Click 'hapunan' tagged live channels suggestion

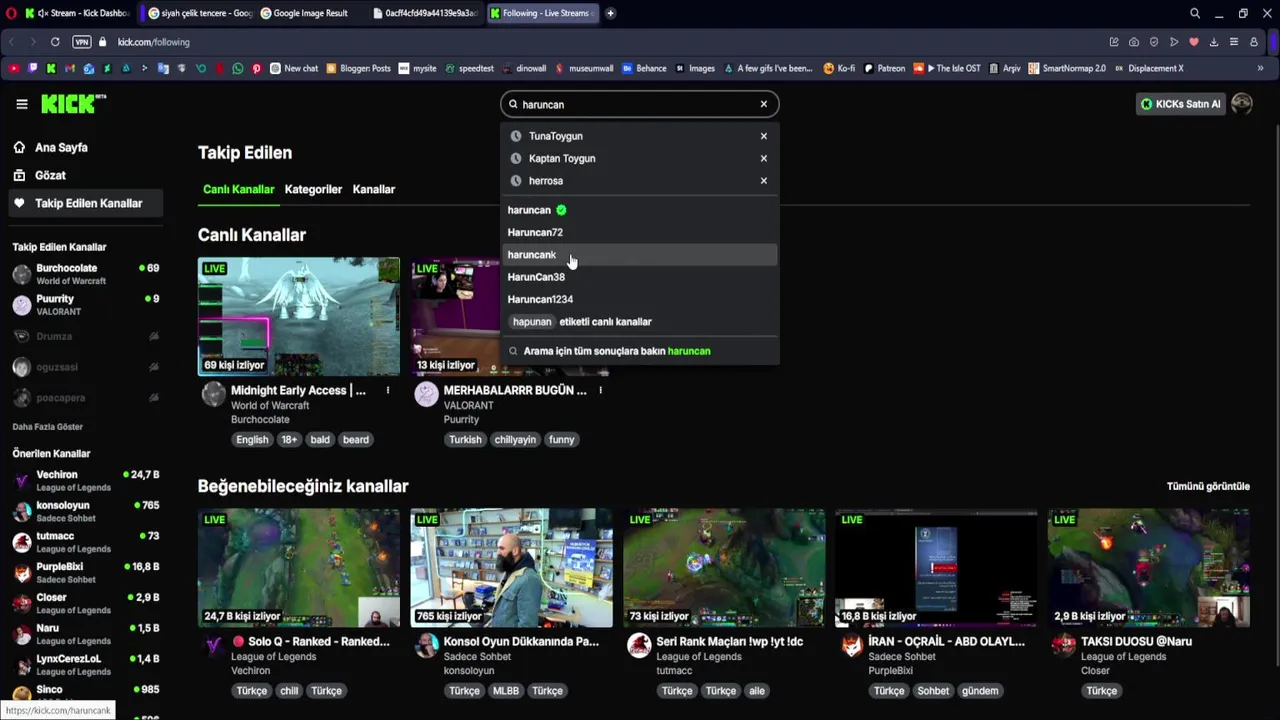[639, 322]
